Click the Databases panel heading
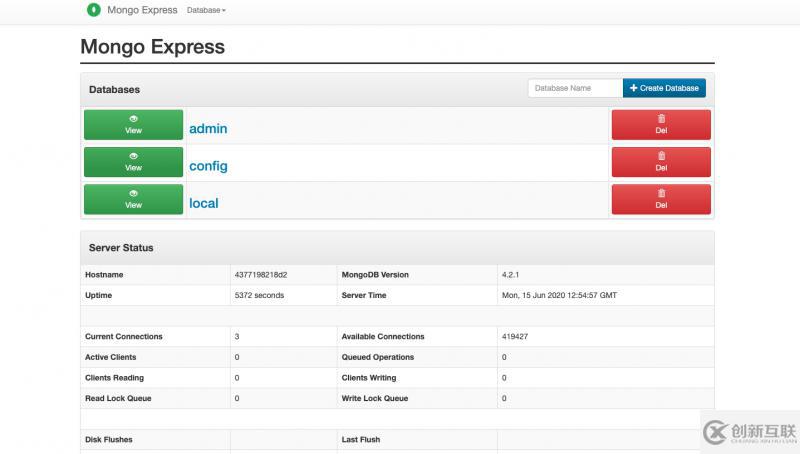Screen dimensions: 800x454 (115, 89)
